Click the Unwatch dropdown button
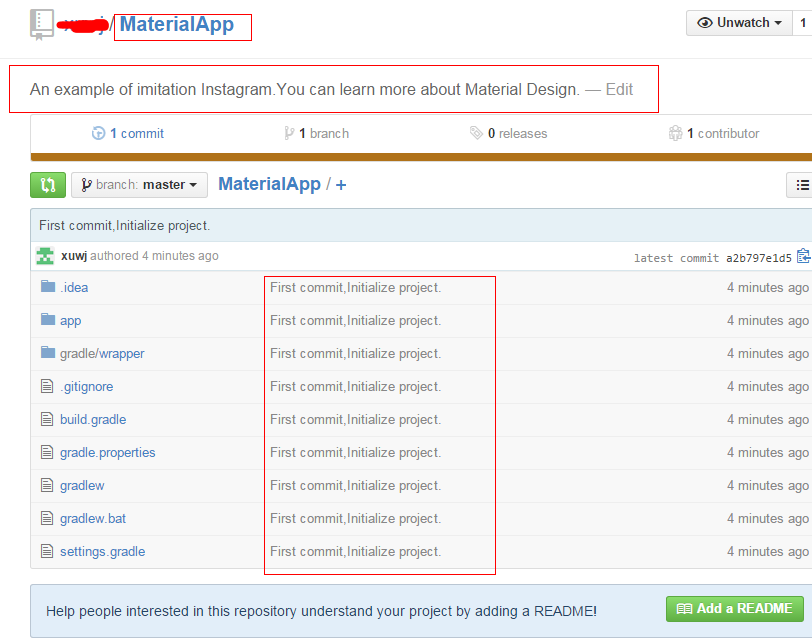This screenshot has width=812, height=644. (739, 23)
